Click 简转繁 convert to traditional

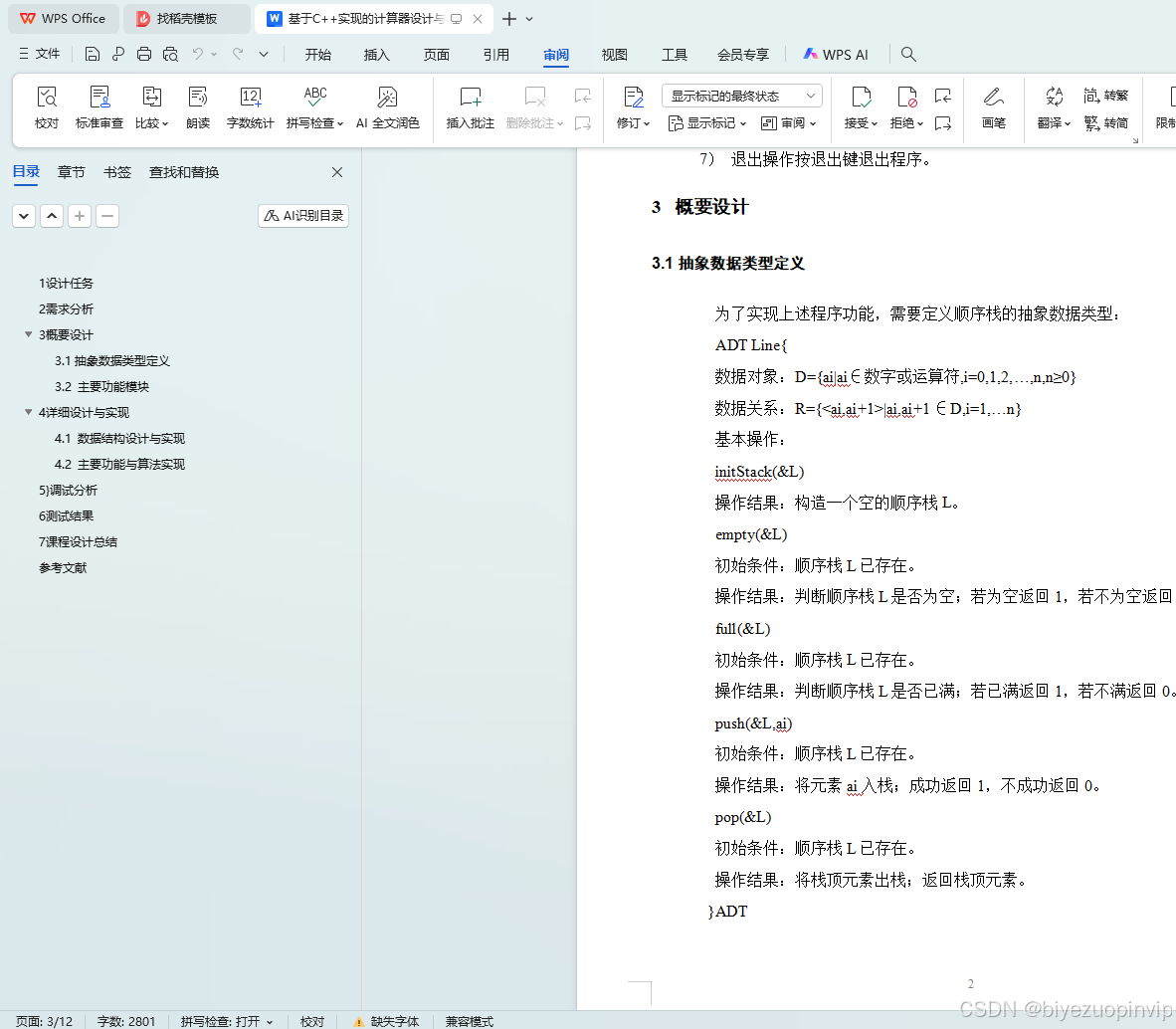pos(1106,96)
